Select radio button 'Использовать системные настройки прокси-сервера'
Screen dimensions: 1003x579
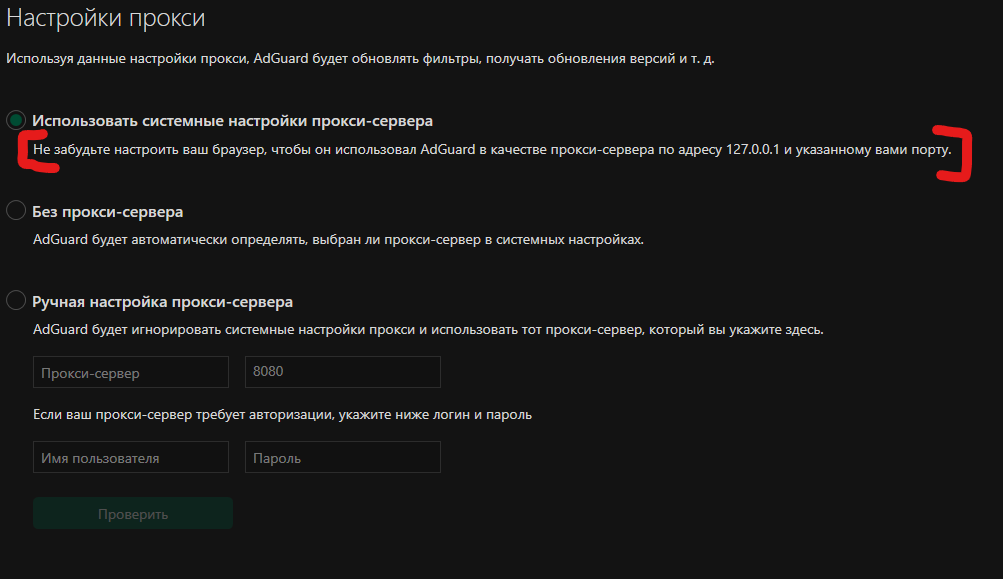point(15,119)
